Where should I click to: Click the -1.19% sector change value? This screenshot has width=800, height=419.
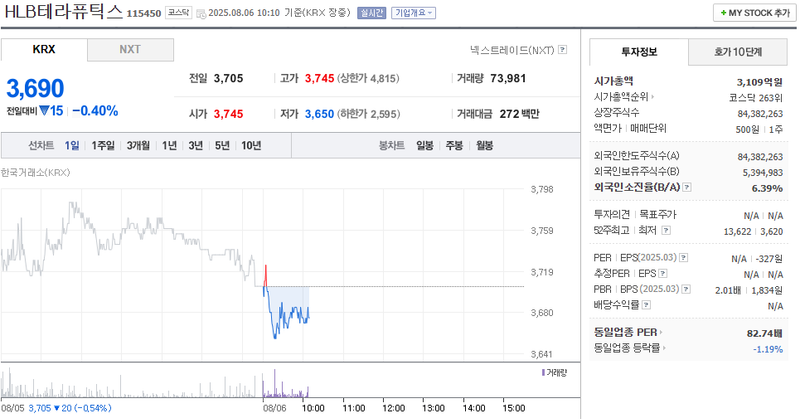pos(768,349)
